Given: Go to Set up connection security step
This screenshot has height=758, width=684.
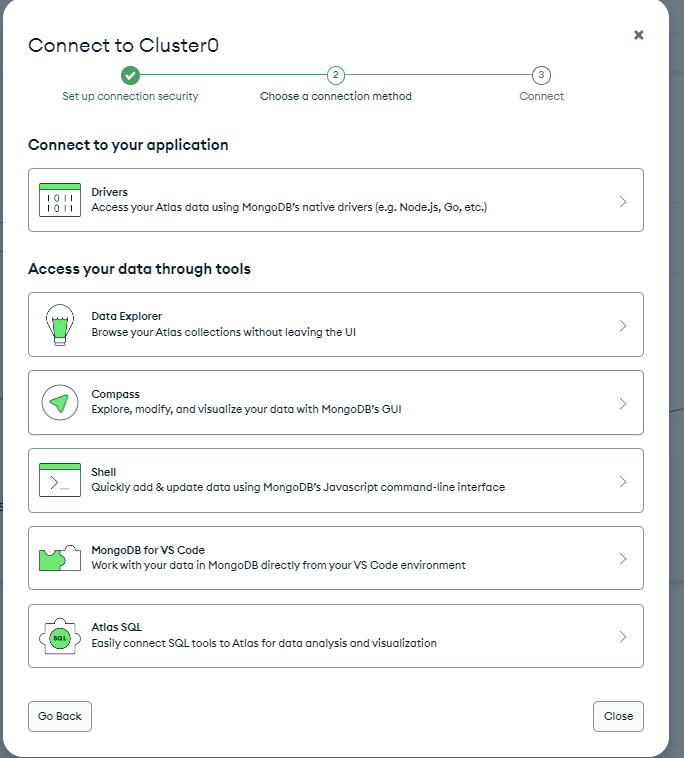Looking at the screenshot, I should [131, 96].
